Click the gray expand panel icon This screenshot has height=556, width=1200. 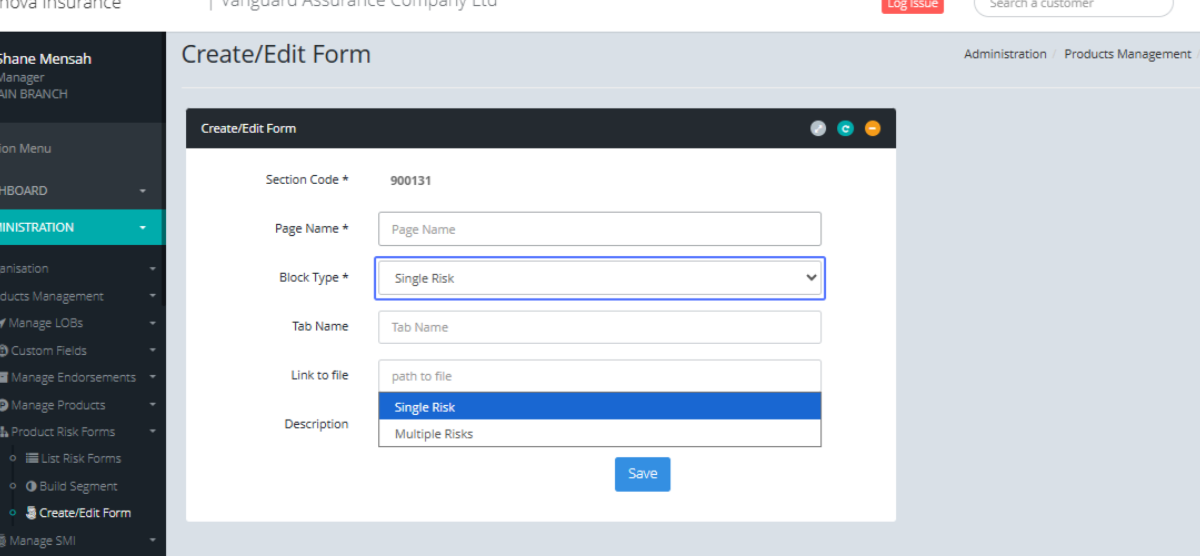coord(818,128)
